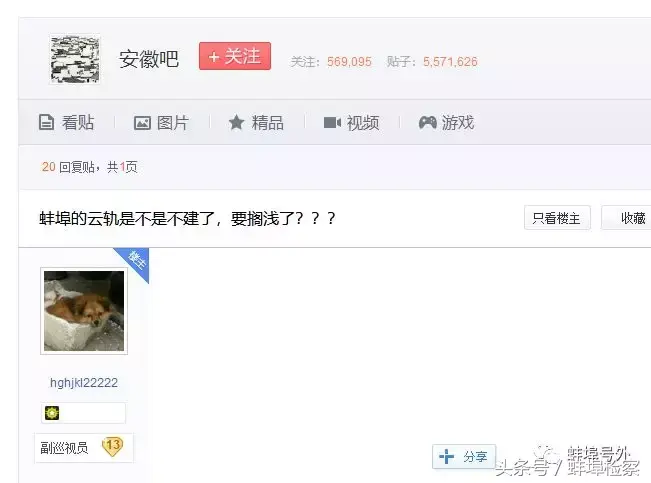Open the 精品 tab
The image size is (651, 483).
point(256,123)
